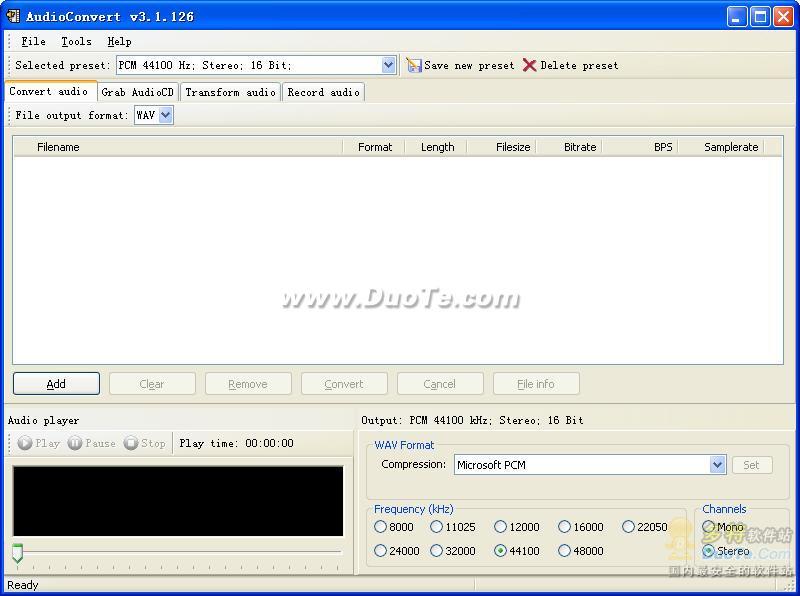This screenshot has width=800, height=596.
Task: Select the 24000 frequency radio button
Action: pyautogui.click(x=380, y=551)
